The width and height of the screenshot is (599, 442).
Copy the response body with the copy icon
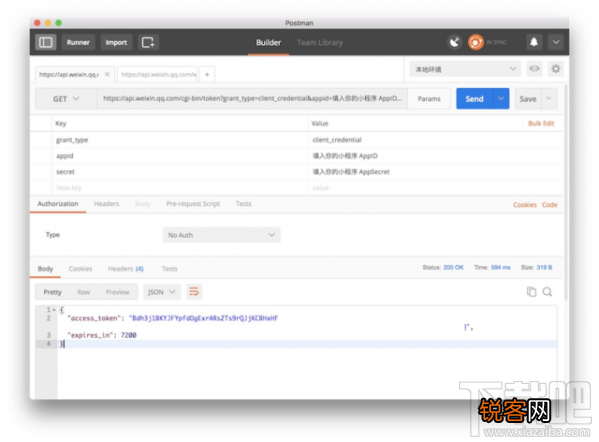[x=531, y=291]
